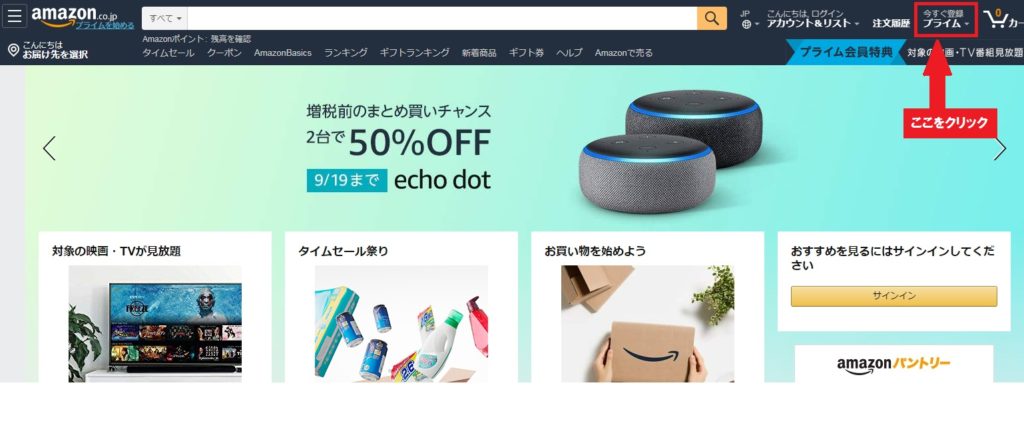This screenshot has height=435, width=1024.
Task: Open the hamburger menu icon
Action: [14, 16]
